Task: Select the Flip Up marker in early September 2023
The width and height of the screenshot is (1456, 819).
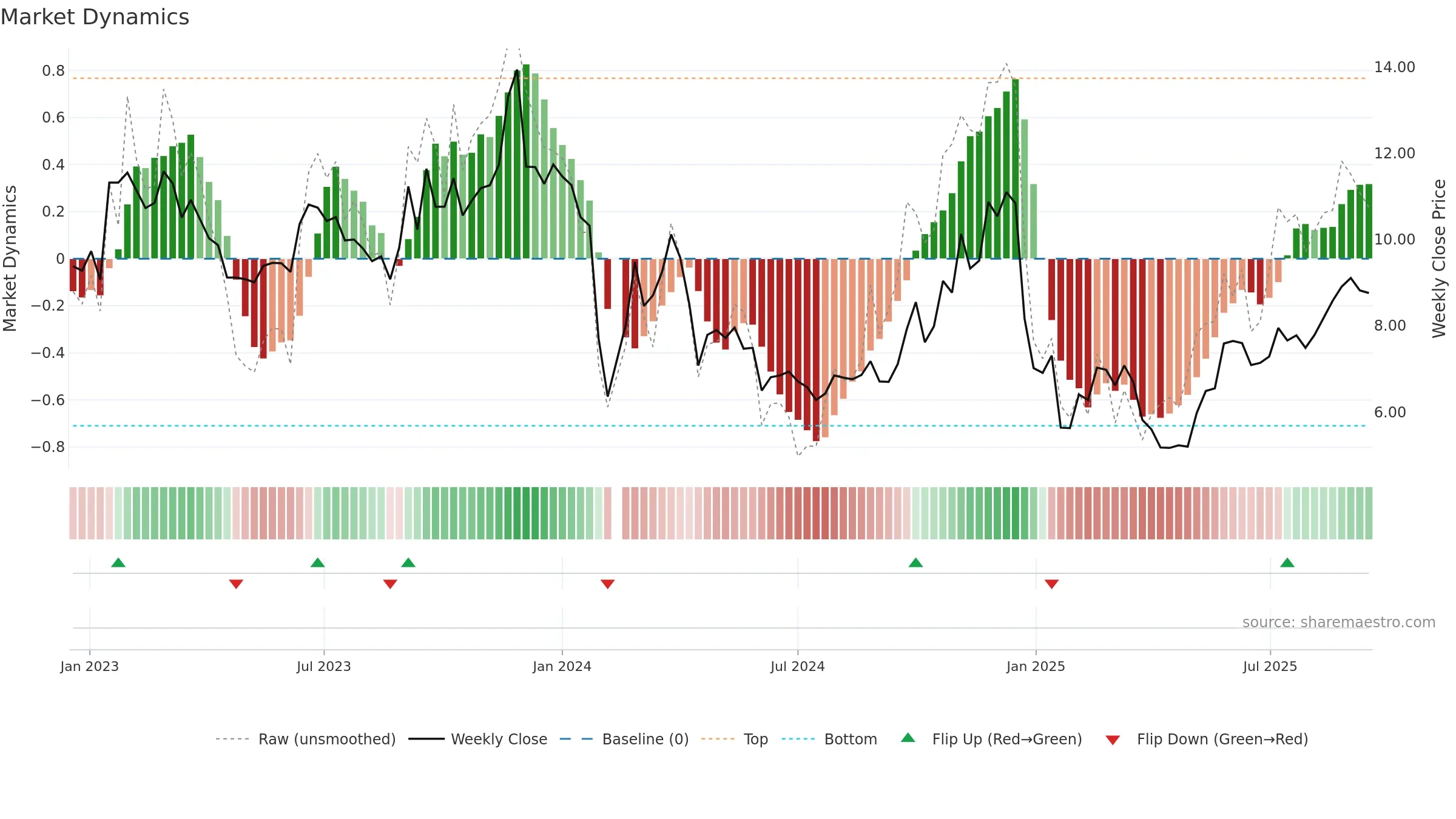Action: coord(408,562)
